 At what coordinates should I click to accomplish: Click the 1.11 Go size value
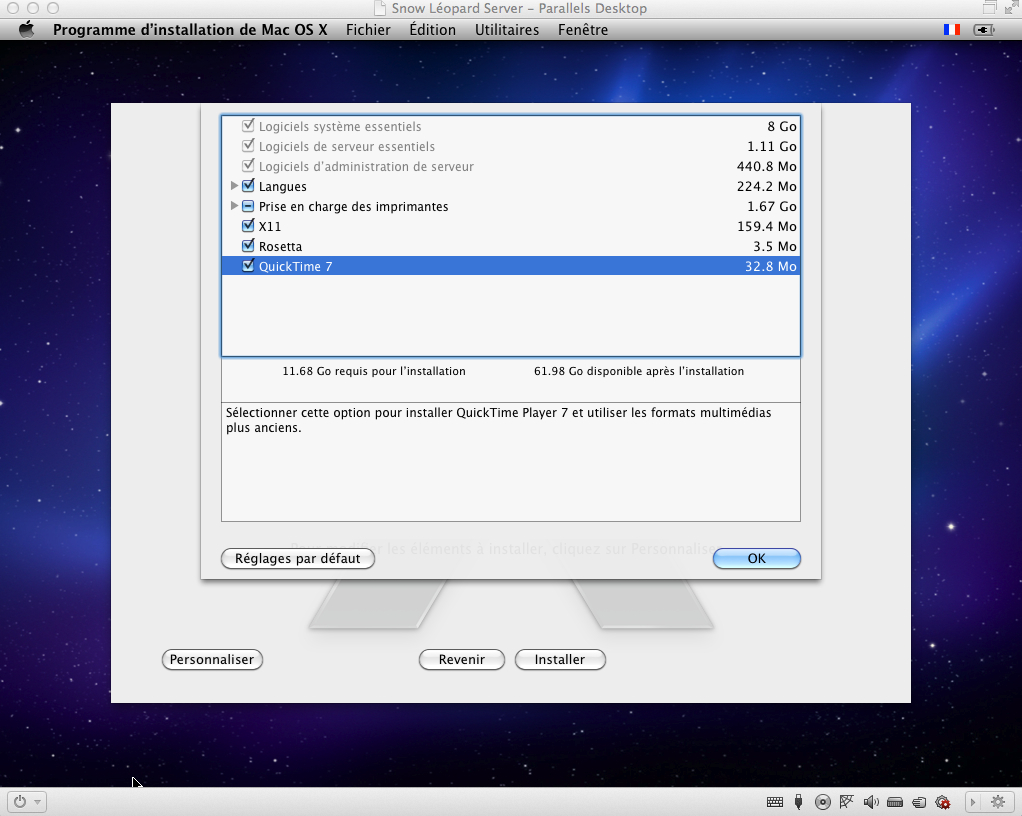point(772,147)
